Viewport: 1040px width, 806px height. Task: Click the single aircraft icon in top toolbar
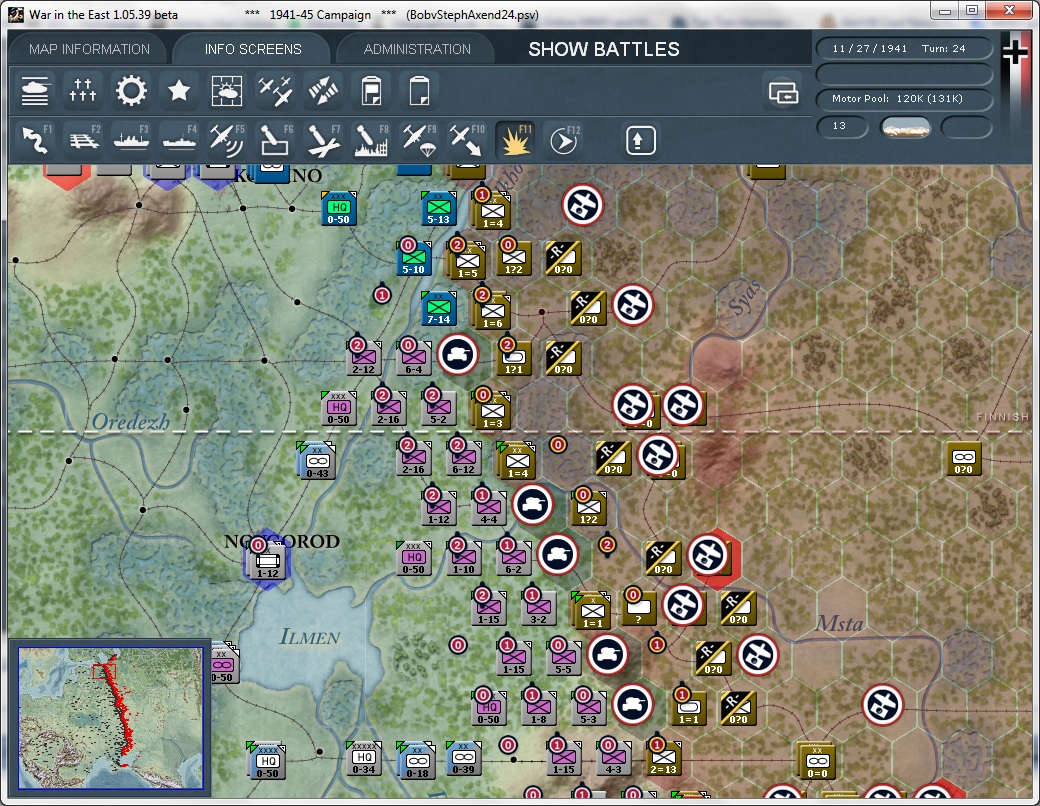[323, 91]
